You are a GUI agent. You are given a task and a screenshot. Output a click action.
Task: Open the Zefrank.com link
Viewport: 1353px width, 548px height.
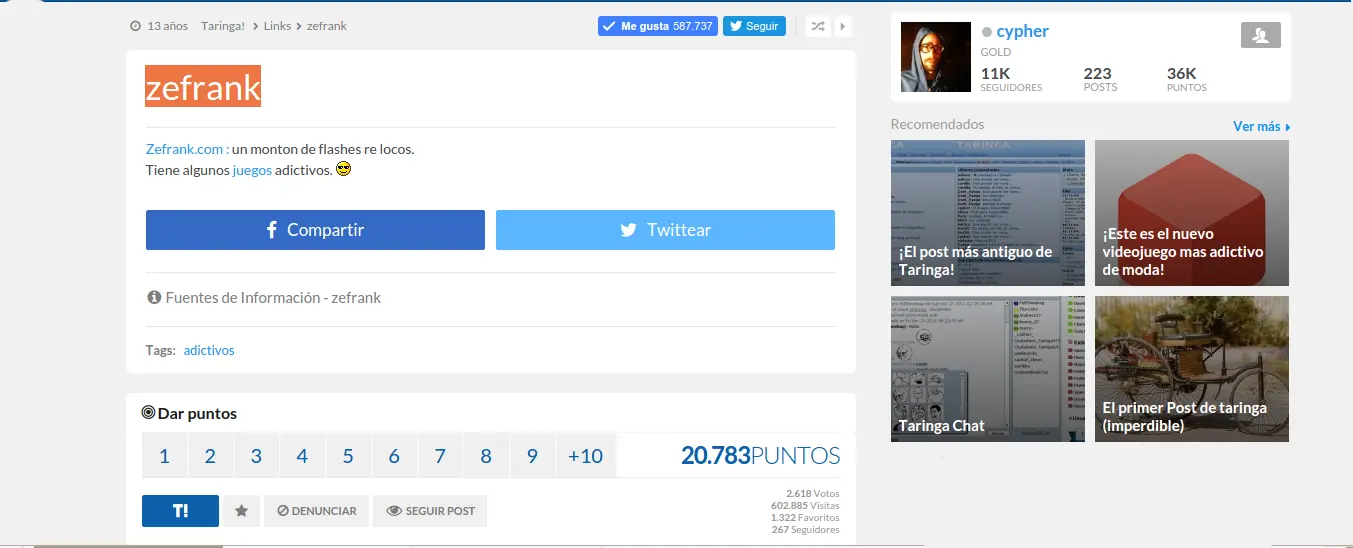187,149
